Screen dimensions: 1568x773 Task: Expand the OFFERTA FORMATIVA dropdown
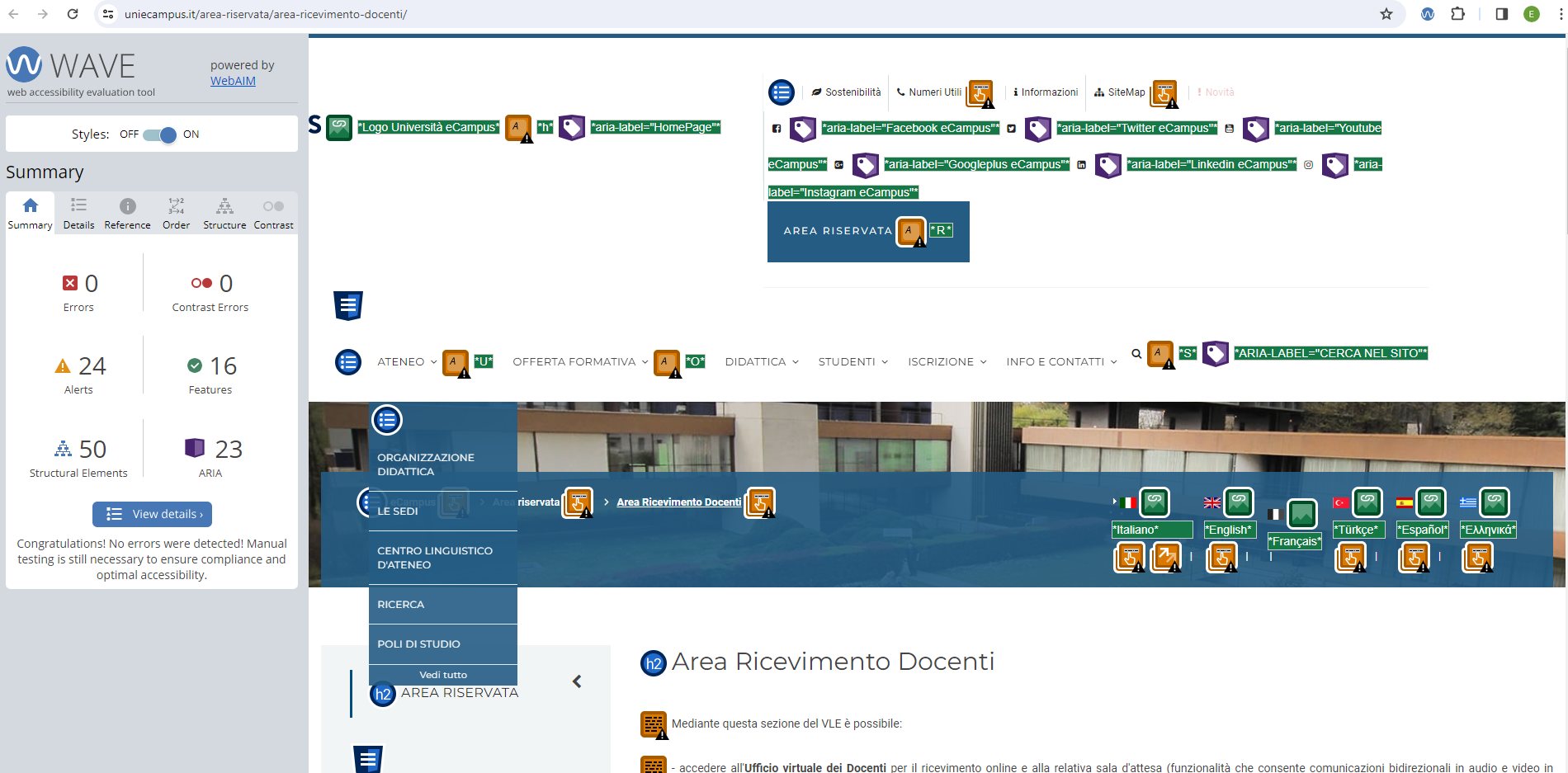click(x=580, y=362)
